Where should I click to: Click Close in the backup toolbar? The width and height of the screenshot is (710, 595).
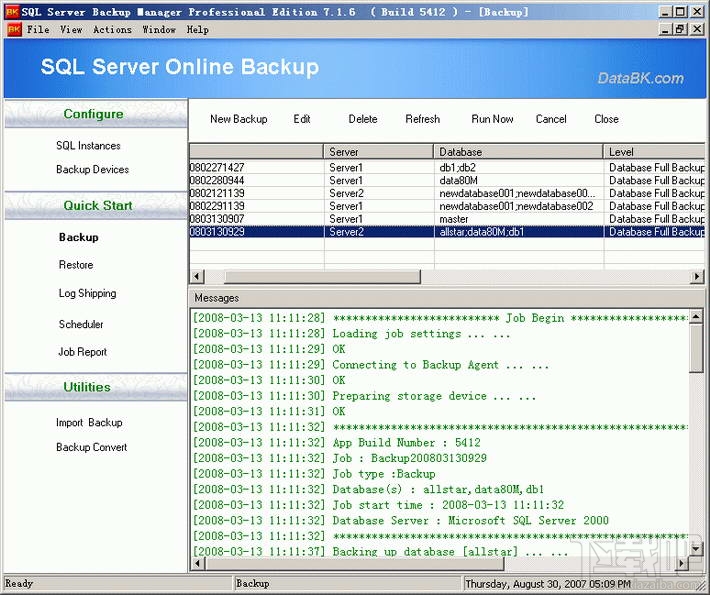point(606,119)
